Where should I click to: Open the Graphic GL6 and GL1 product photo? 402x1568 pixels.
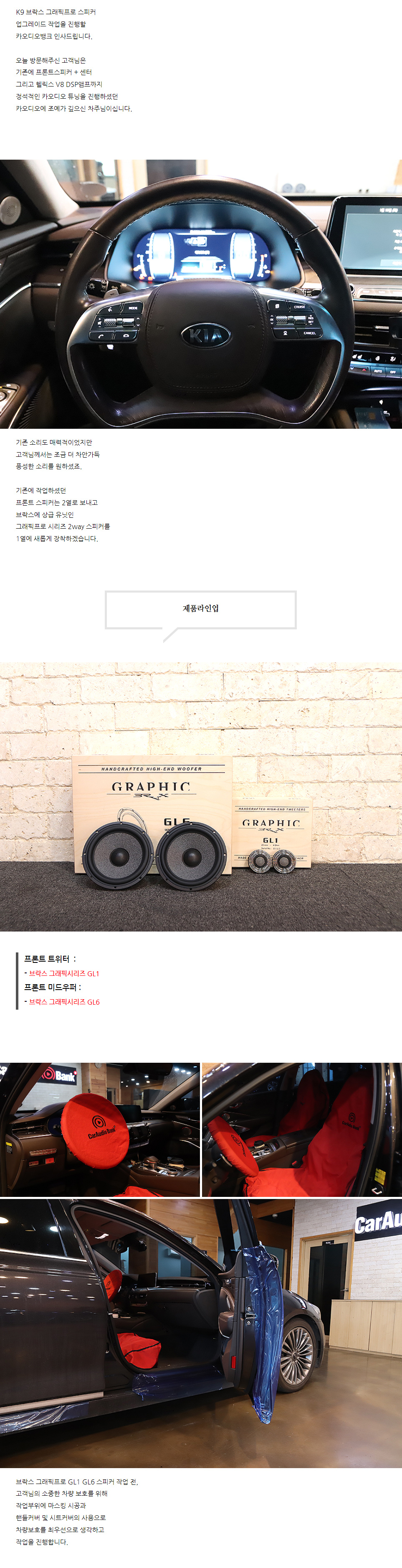(201, 797)
